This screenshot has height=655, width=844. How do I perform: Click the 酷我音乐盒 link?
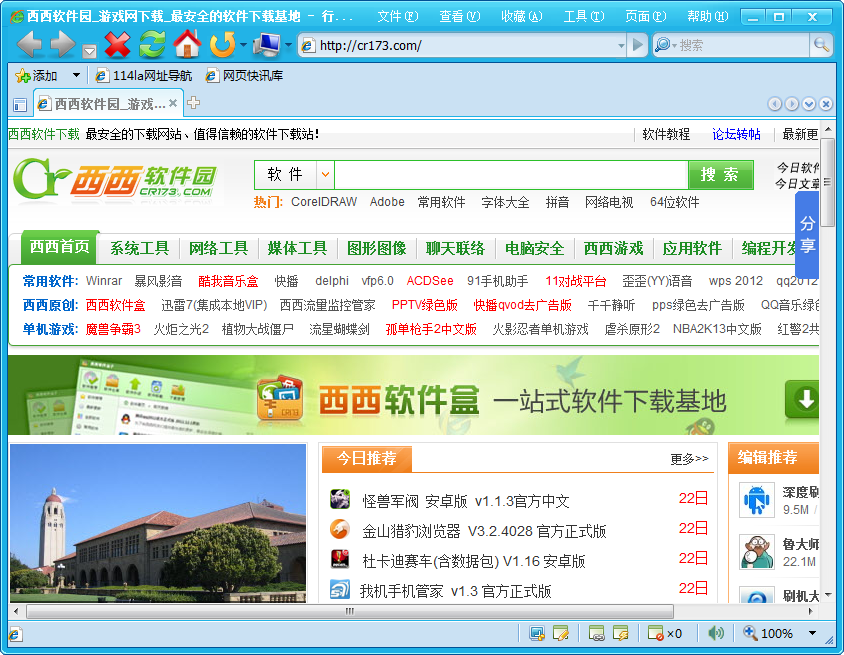[x=228, y=281]
